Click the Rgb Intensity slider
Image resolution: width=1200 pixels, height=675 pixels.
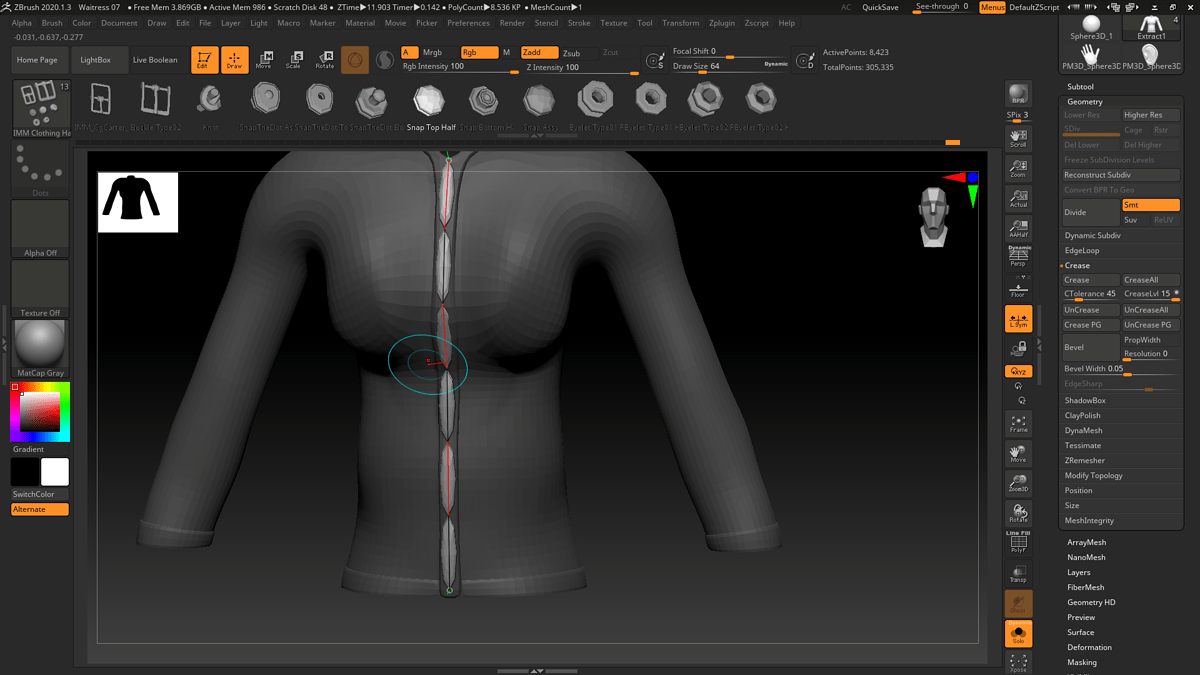pyautogui.click(x=459, y=67)
